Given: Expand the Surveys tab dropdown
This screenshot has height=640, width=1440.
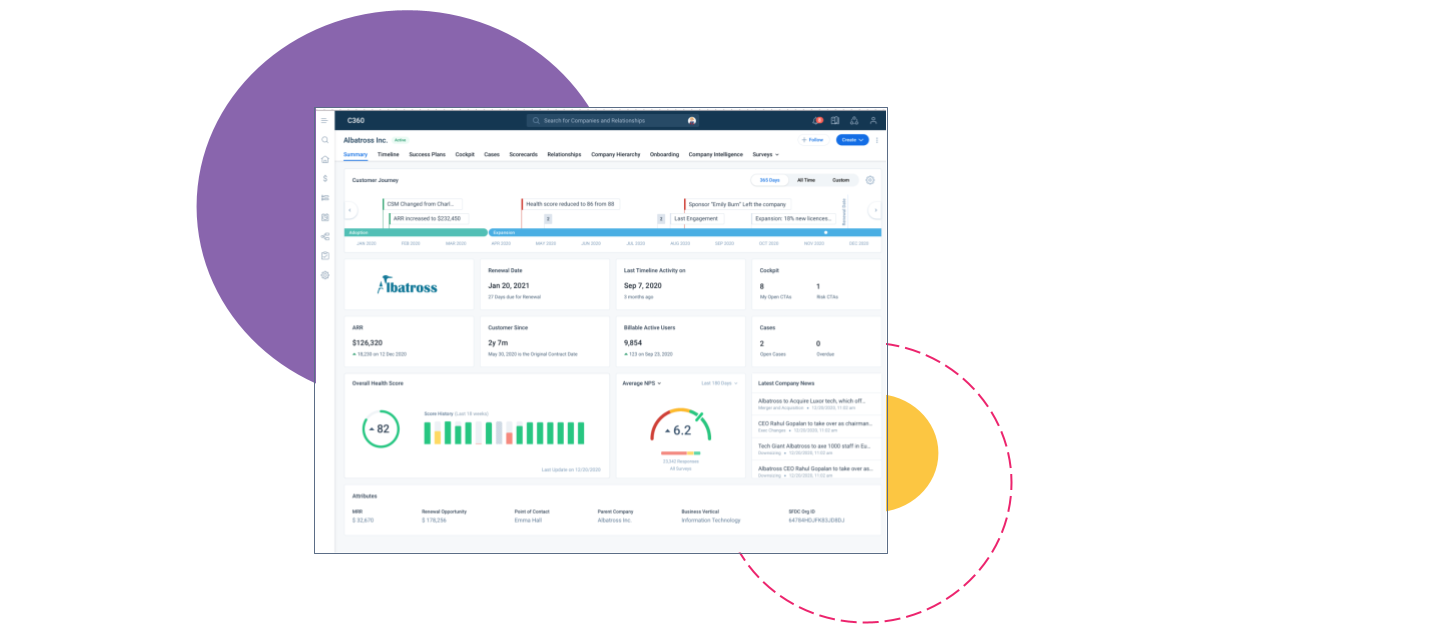Looking at the screenshot, I should click(x=765, y=154).
